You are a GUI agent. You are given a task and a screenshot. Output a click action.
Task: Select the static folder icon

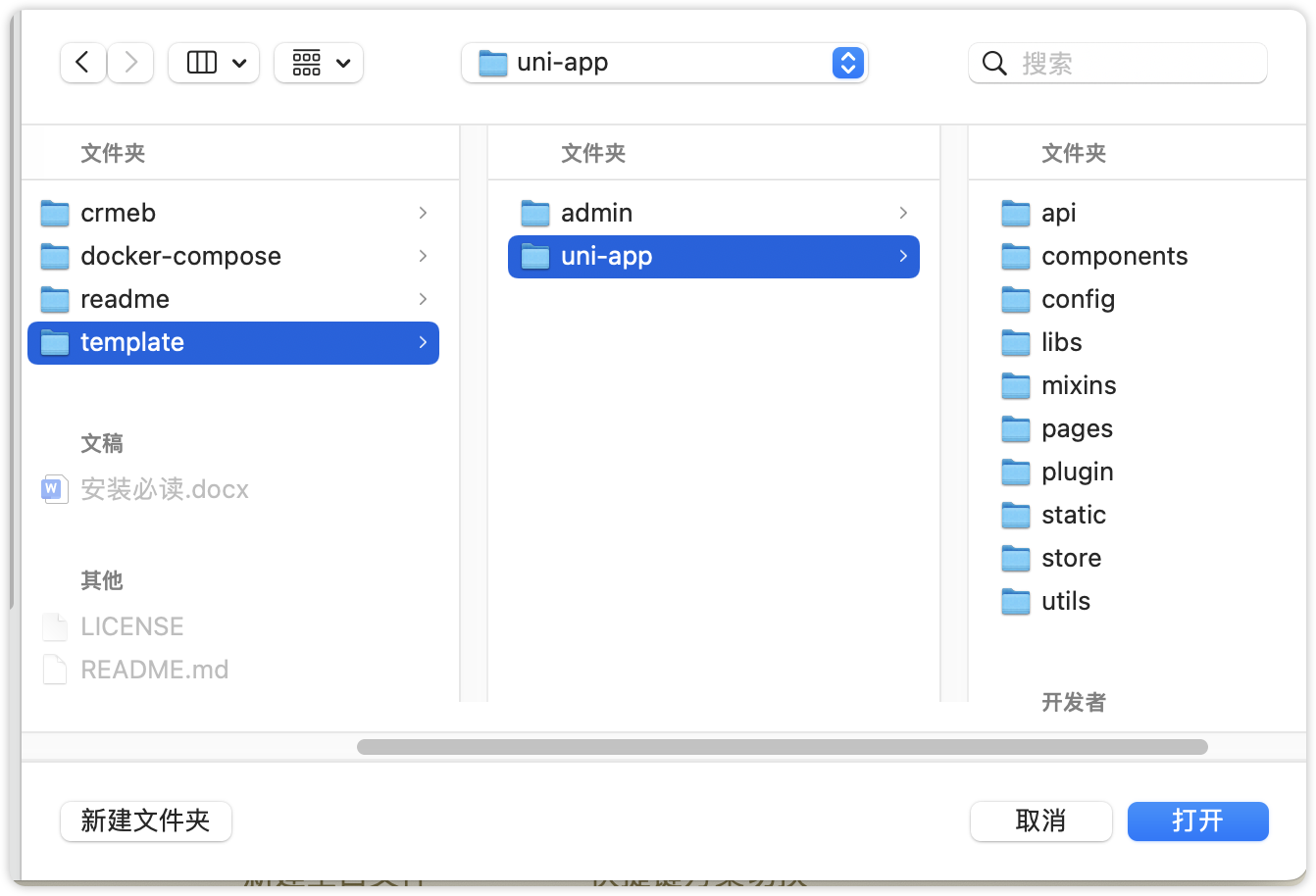(x=1016, y=515)
